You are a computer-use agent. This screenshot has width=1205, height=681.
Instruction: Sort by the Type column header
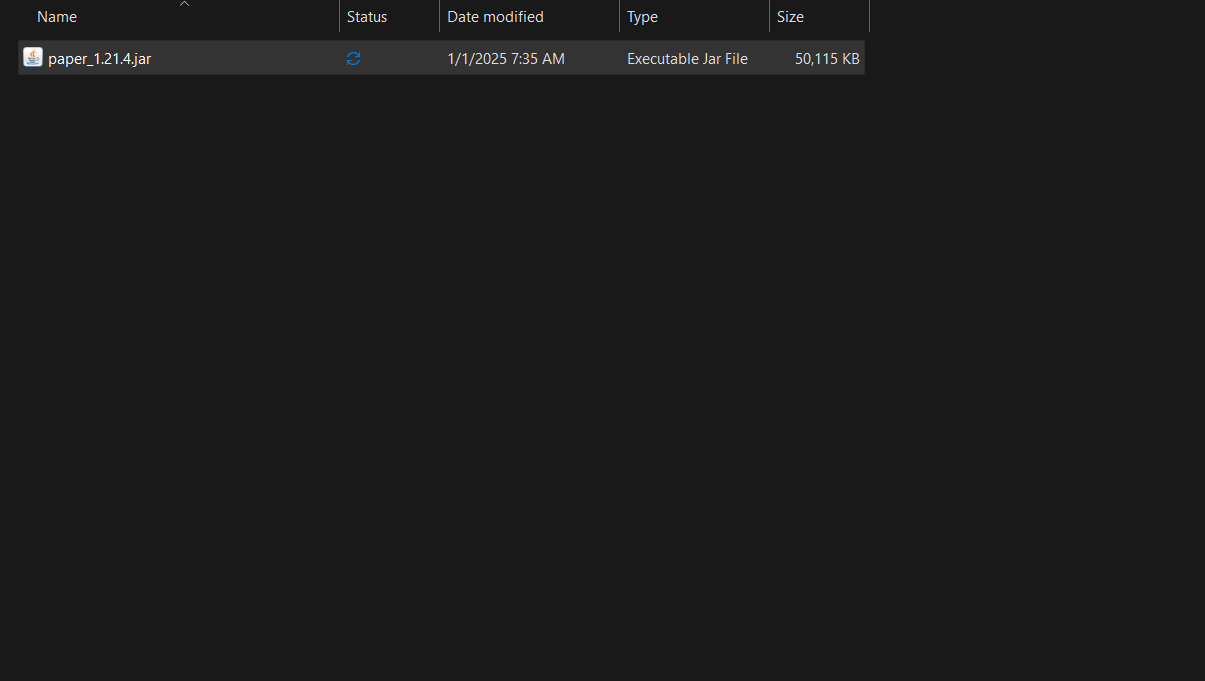pyautogui.click(x=643, y=17)
